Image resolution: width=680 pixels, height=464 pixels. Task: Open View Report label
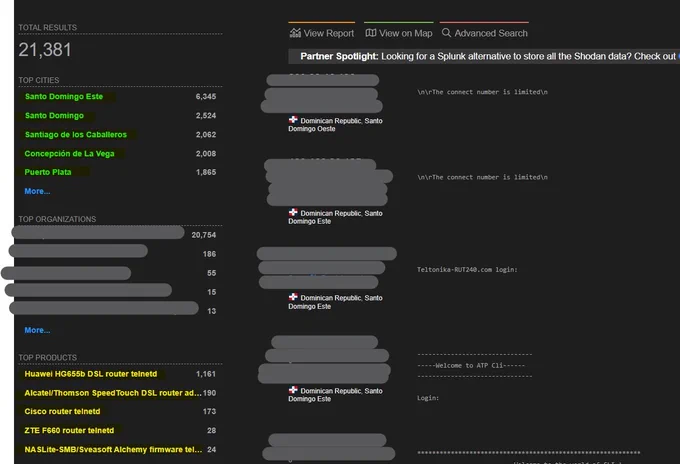(x=329, y=33)
